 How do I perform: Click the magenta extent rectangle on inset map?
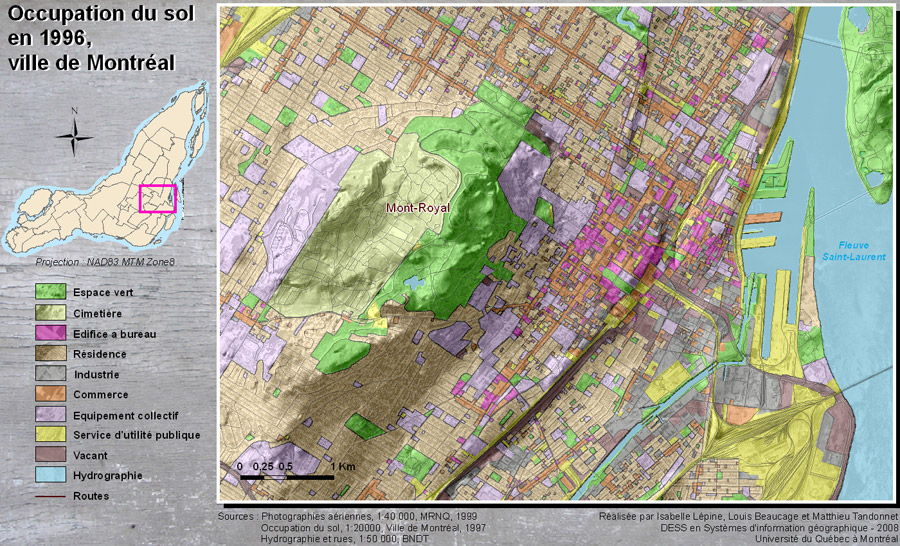click(x=158, y=198)
